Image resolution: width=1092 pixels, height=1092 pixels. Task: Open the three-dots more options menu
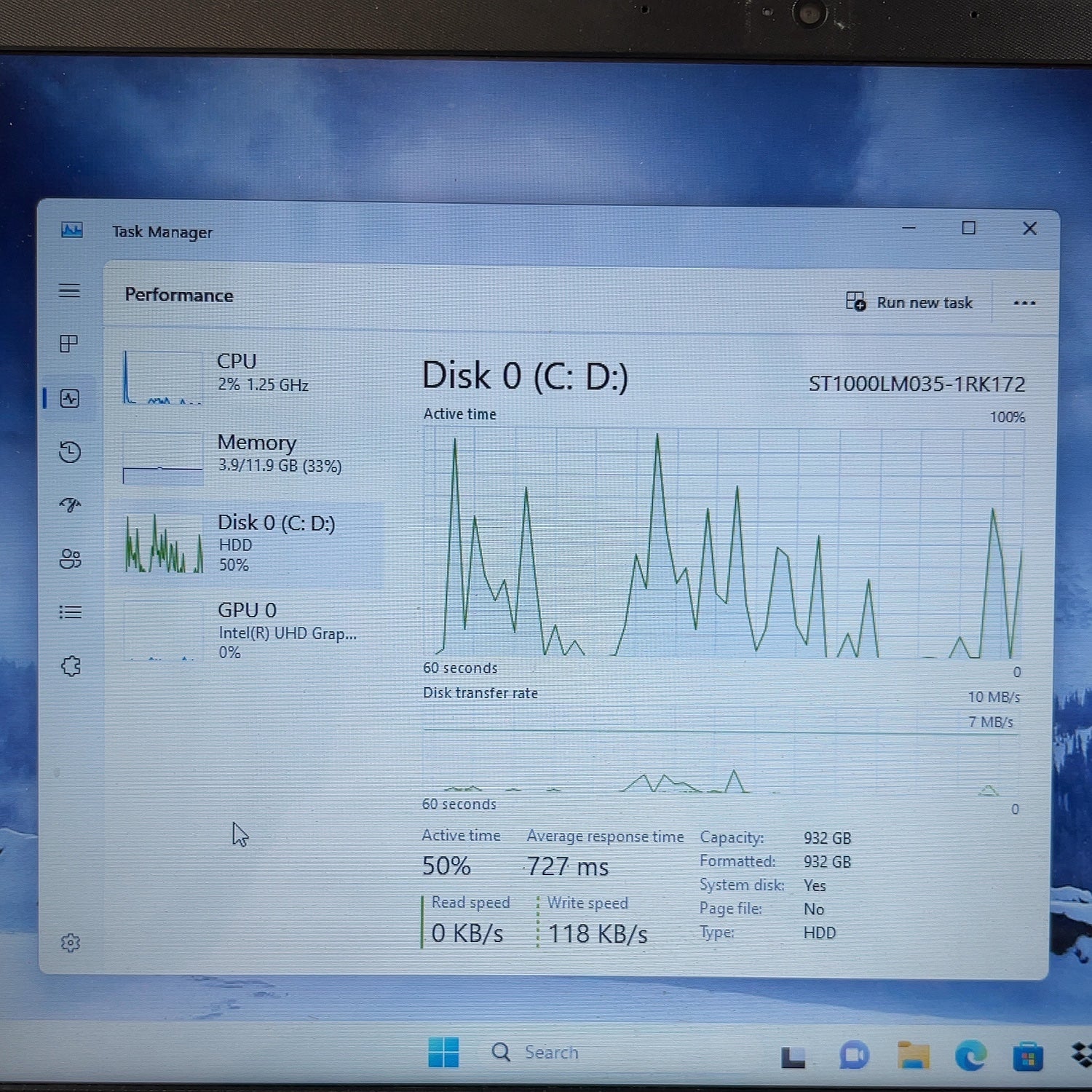pos(1024,303)
